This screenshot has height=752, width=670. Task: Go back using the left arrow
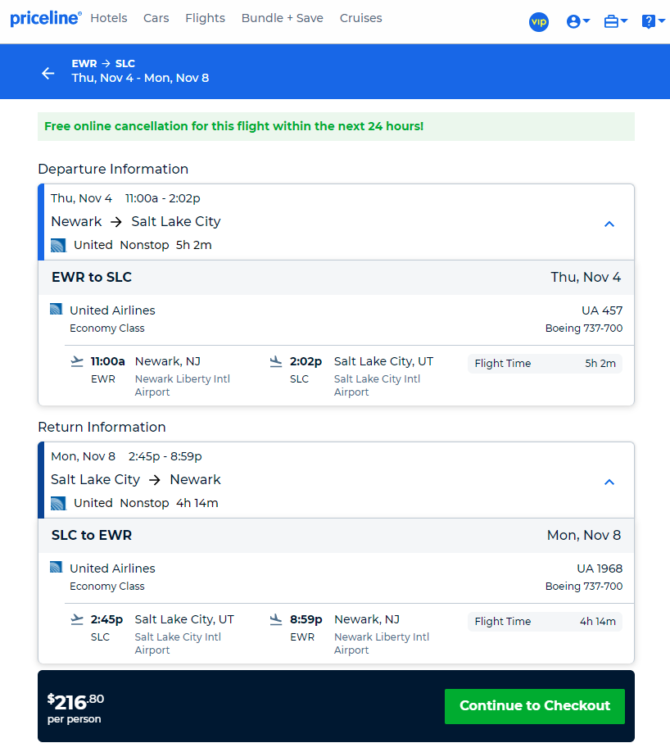pos(48,72)
